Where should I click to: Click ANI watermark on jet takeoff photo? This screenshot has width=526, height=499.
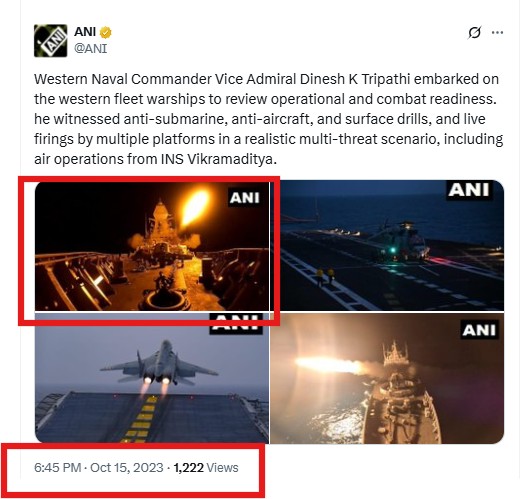236,324
